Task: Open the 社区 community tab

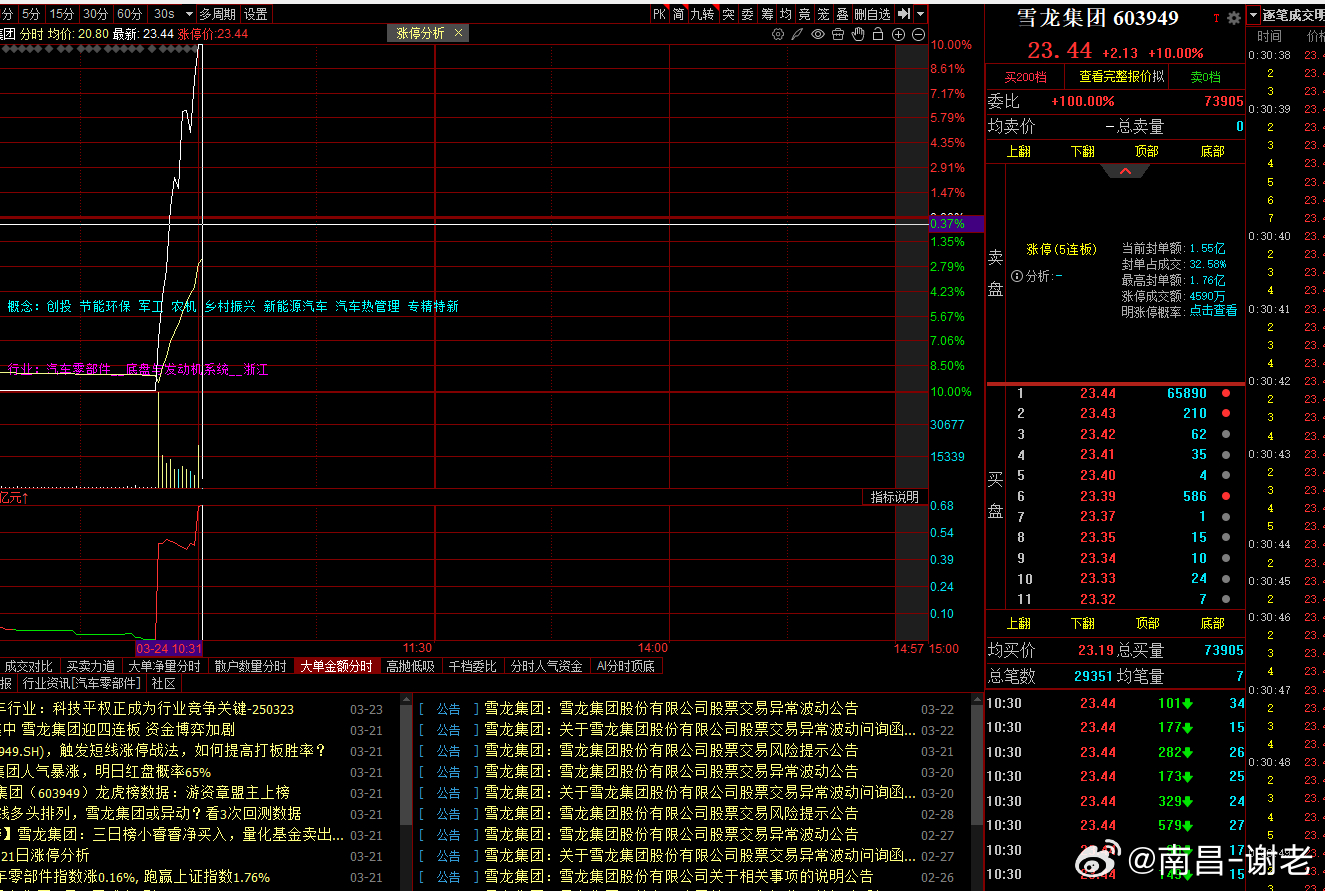Action: (163, 684)
